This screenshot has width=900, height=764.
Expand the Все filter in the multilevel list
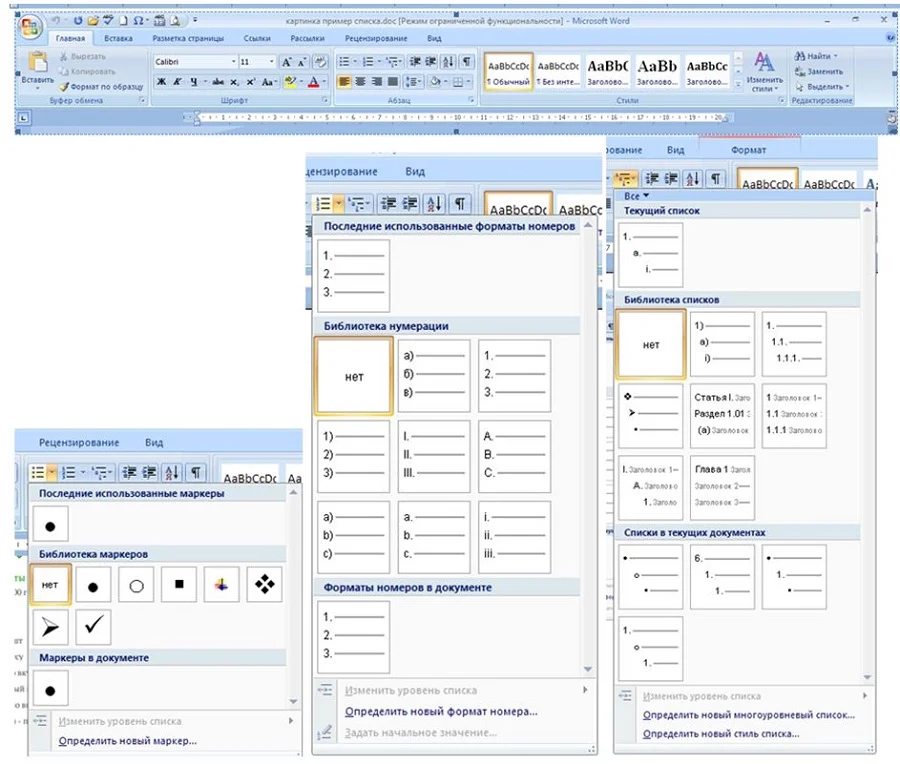coord(637,196)
